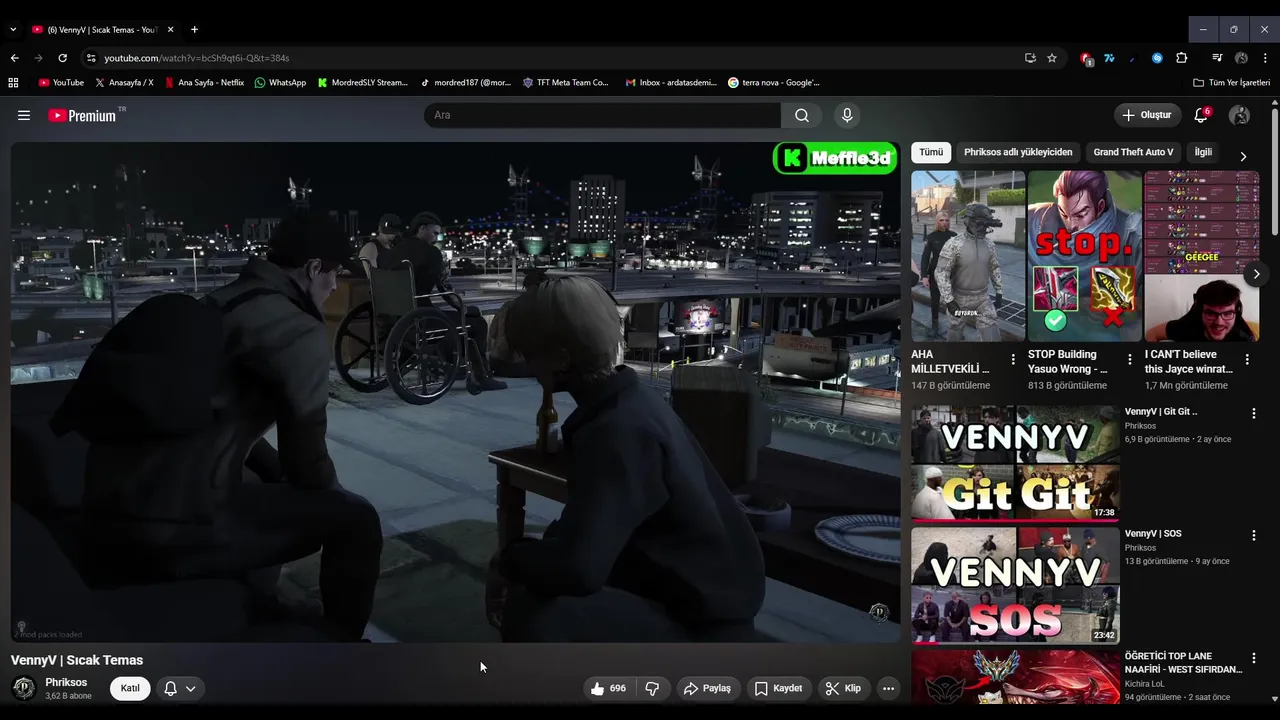The height and width of the screenshot is (720, 1280).
Task: Open more actions menu below the video
Action: (x=888, y=688)
